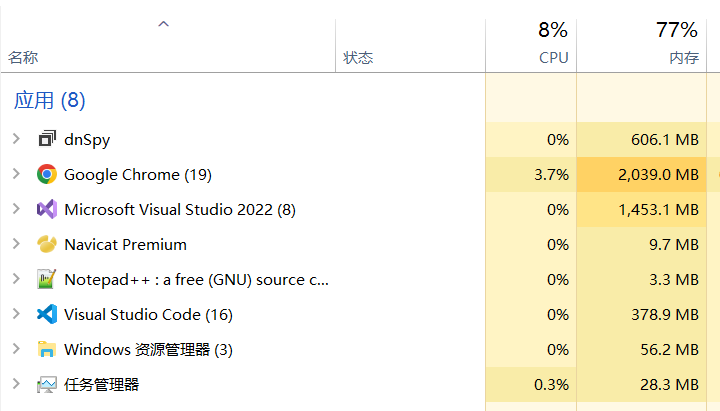The image size is (720, 411).
Task: Click the Microsoft Visual Studio 2022 icon
Action: 47,209
